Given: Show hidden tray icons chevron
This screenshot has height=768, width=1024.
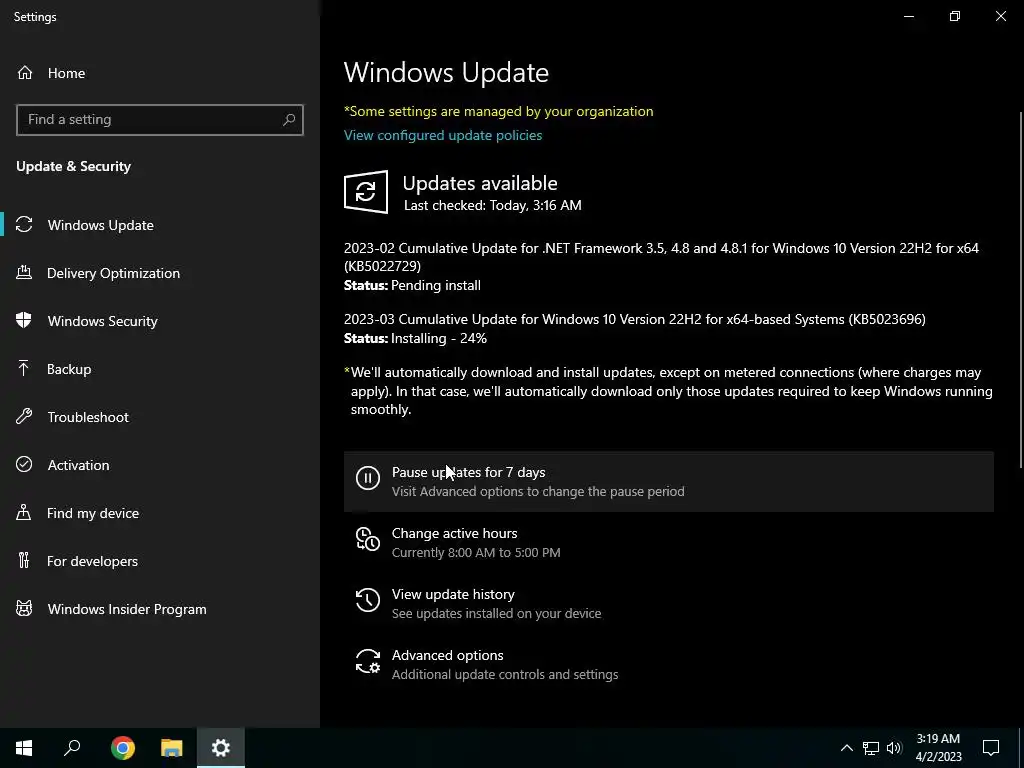Looking at the screenshot, I should (x=846, y=748).
